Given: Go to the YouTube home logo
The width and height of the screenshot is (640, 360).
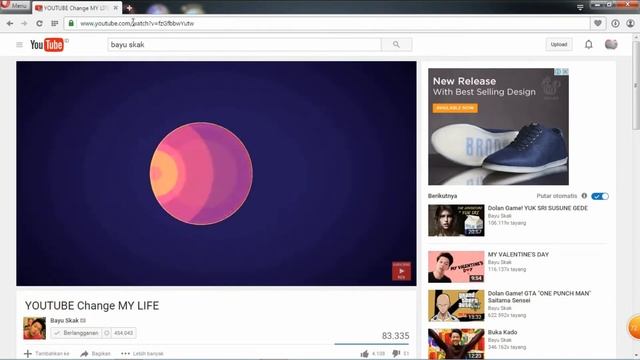Looking at the screenshot, I should click(47, 44).
